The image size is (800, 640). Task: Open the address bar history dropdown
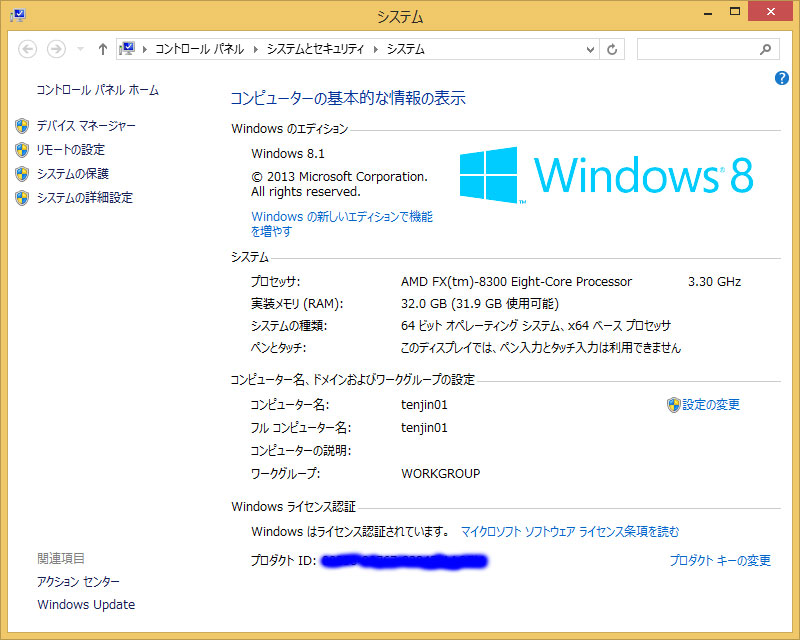point(590,50)
